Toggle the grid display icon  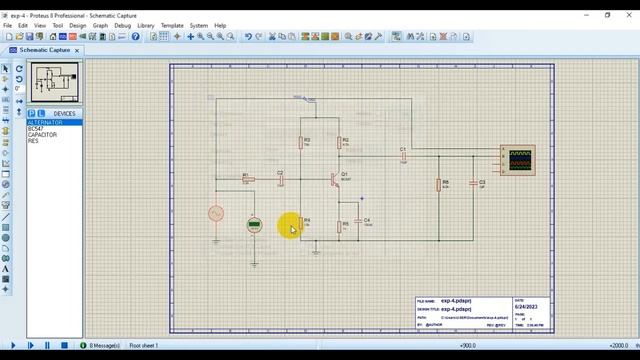click(163, 37)
